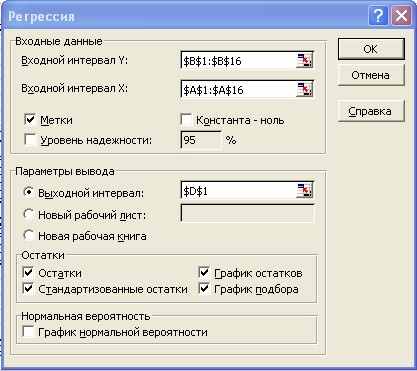Viewport: 417px width, 371px height.
Task: Open help with Справка button
Action: click(x=371, y=111)
